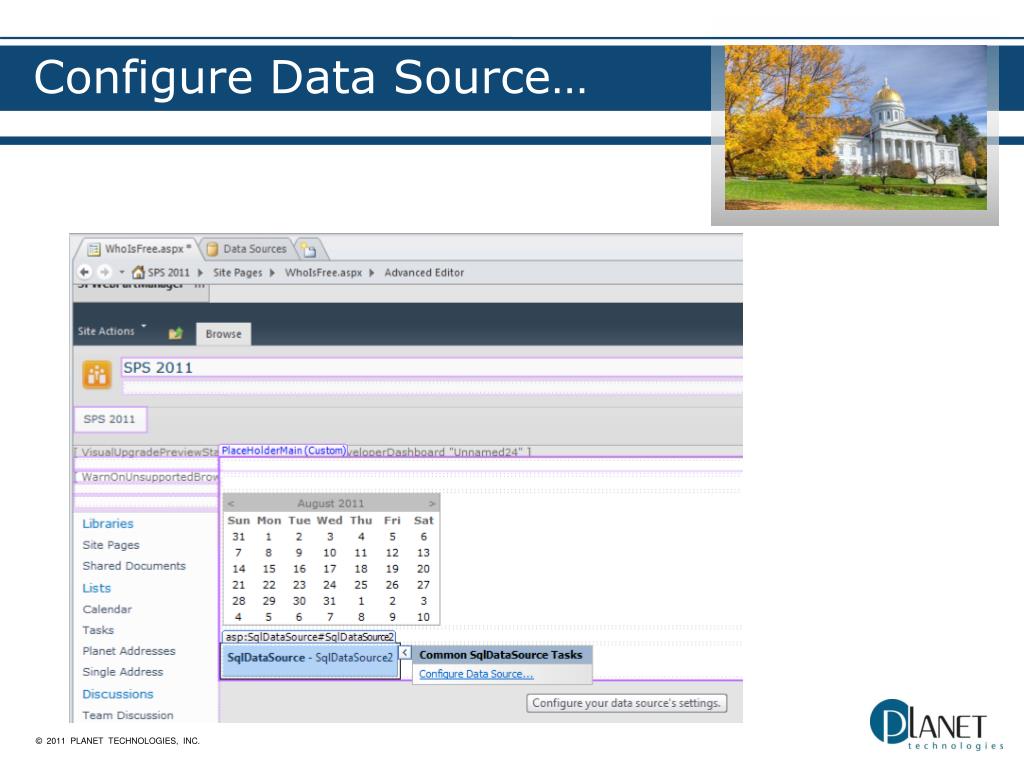Open Team Discussion link

coord(128,715)
